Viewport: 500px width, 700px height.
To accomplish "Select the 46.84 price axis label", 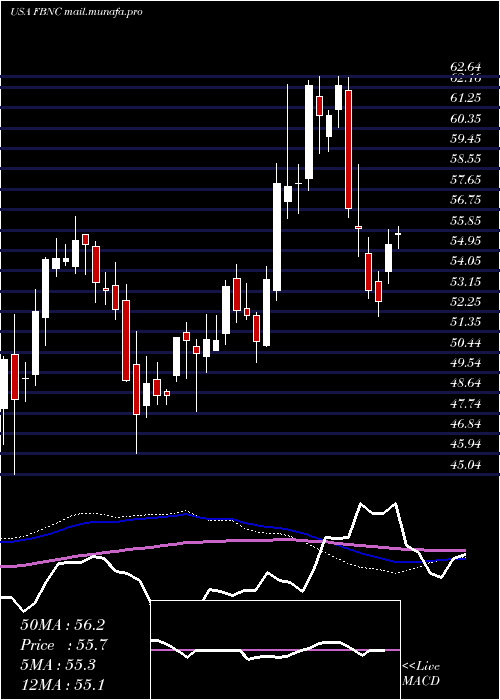I will 466,424.
